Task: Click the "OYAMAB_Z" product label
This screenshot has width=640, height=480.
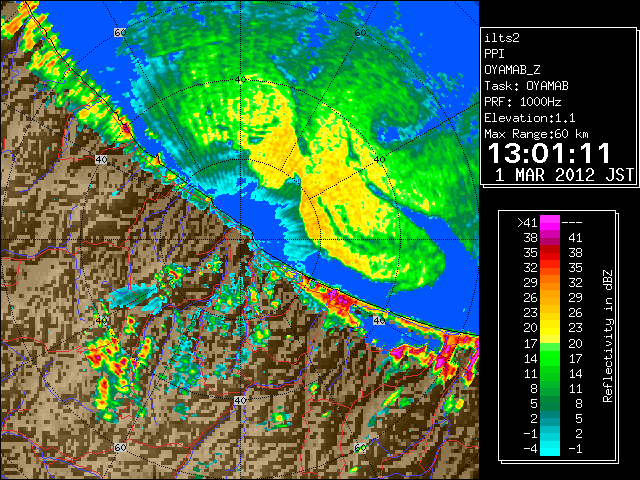Action: [512, 70]
